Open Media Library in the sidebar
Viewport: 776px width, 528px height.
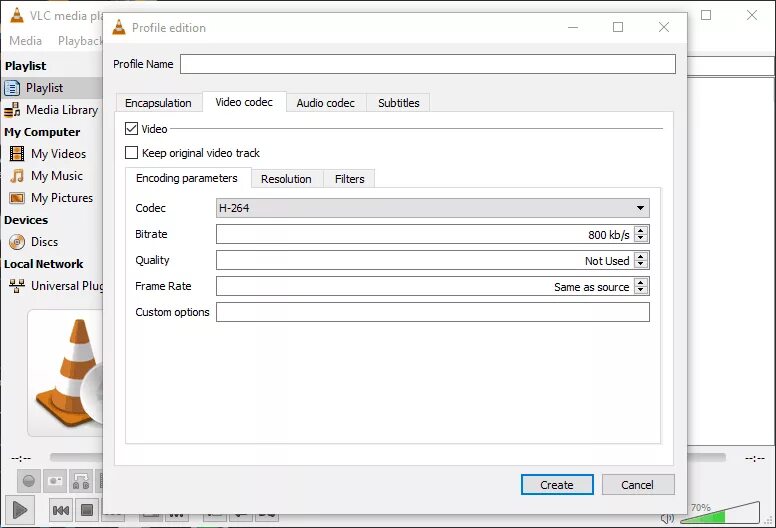click(52, 110)
